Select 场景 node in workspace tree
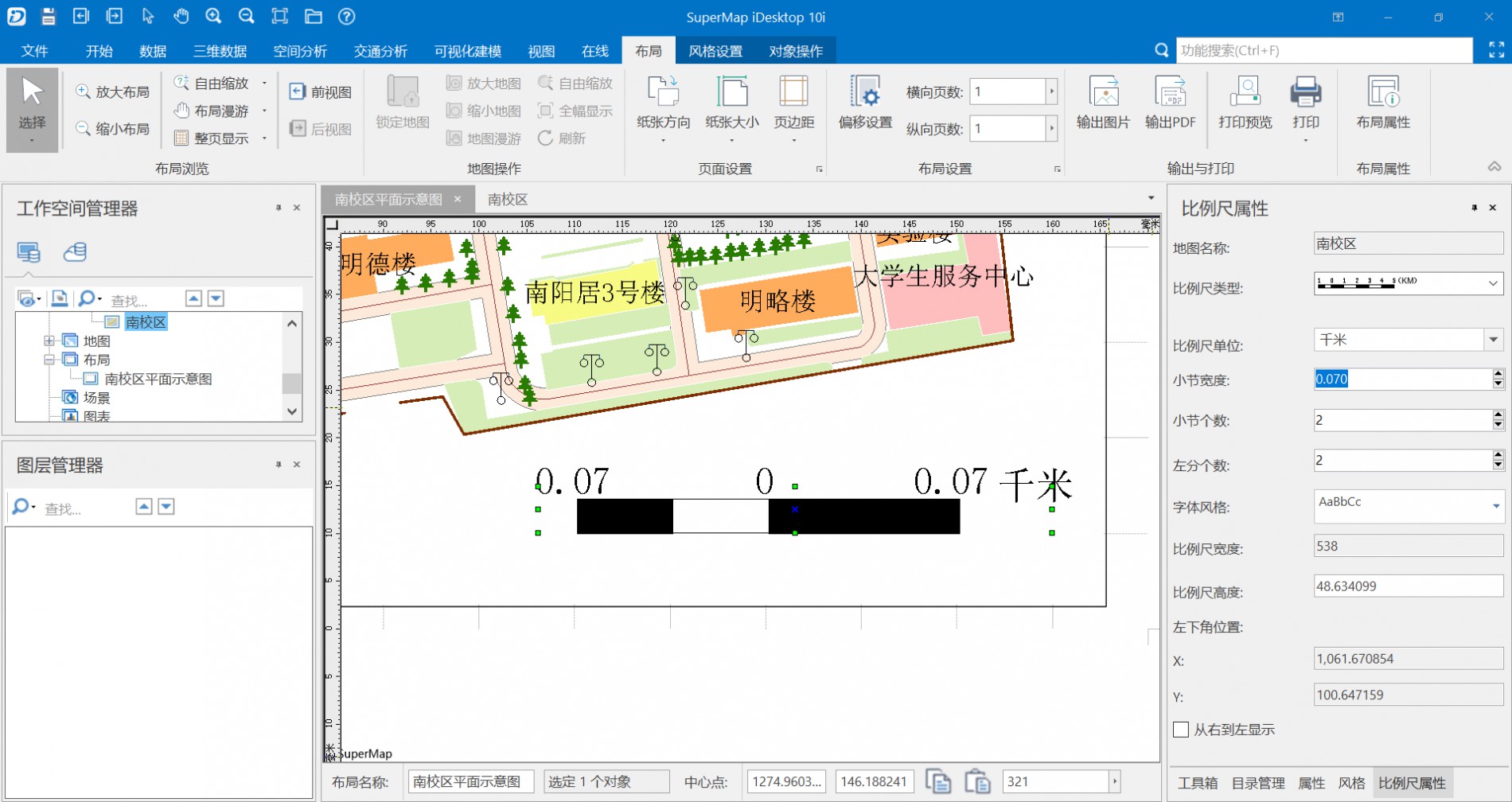Image resolution: width=1512 pixels, height=802 pixels. tap(96, 398)
